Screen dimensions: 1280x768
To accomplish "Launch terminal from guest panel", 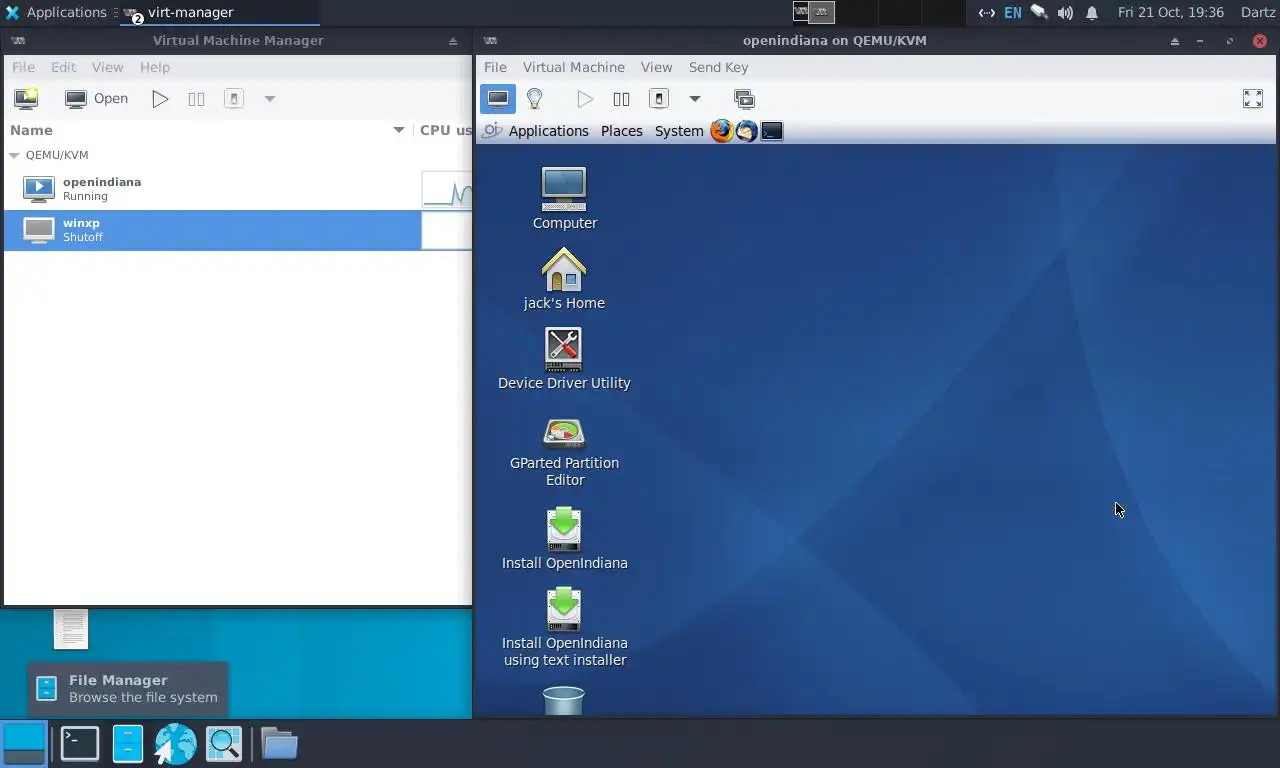I will pos(772,131).
